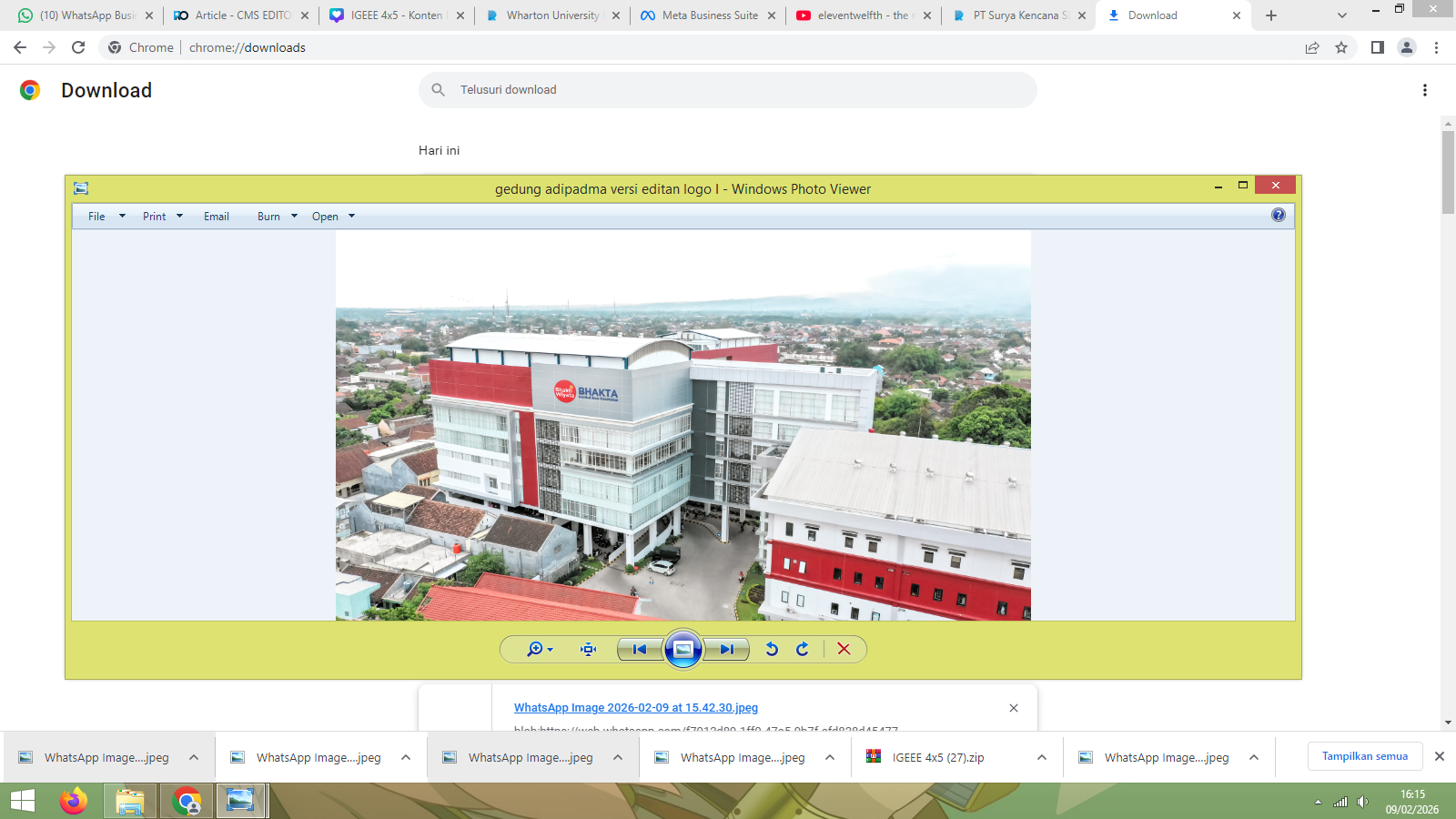Click the building photo in viewer

click(x=683, y=425)
